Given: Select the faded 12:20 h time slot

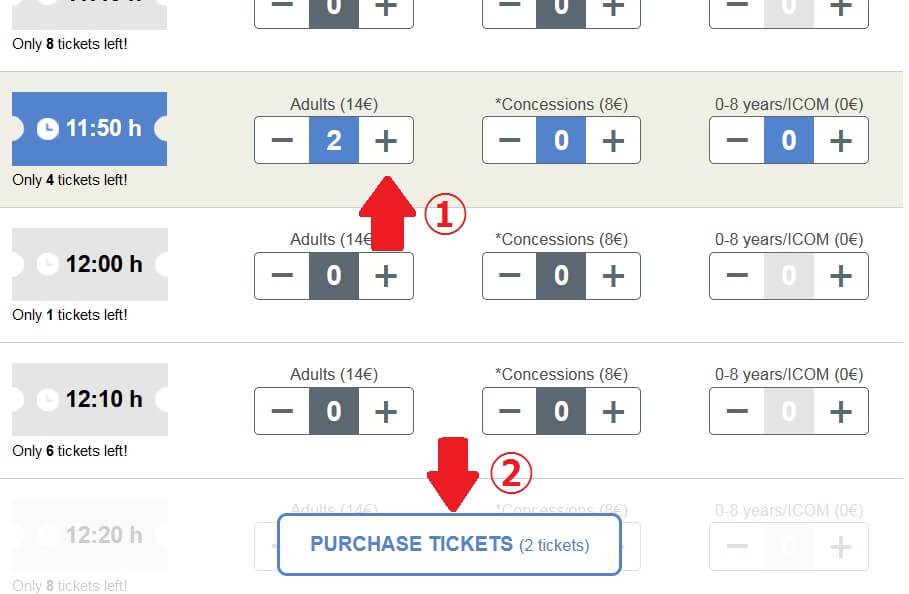Looking at the screenshot, I should click(x=89, y=535).
